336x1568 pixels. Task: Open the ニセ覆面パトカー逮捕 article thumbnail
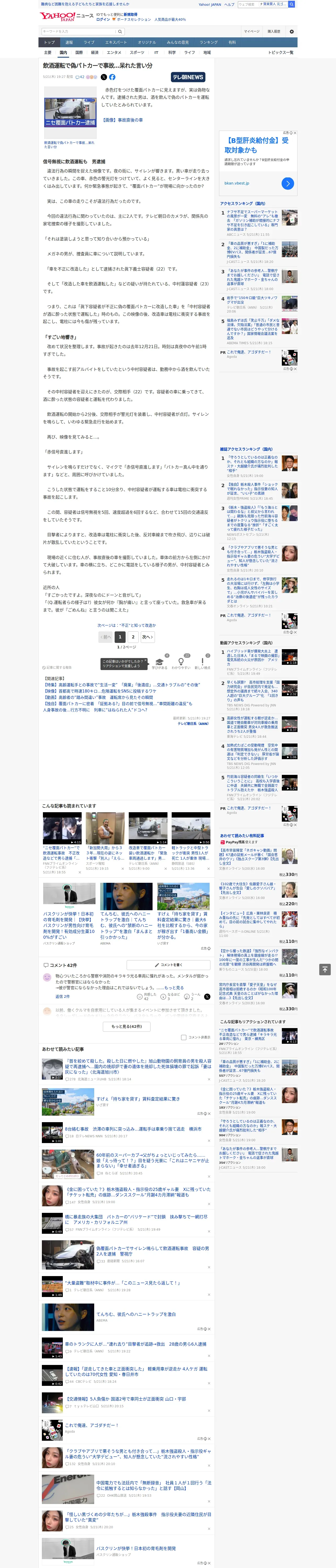pyautogui.click(x=70, y=113)
